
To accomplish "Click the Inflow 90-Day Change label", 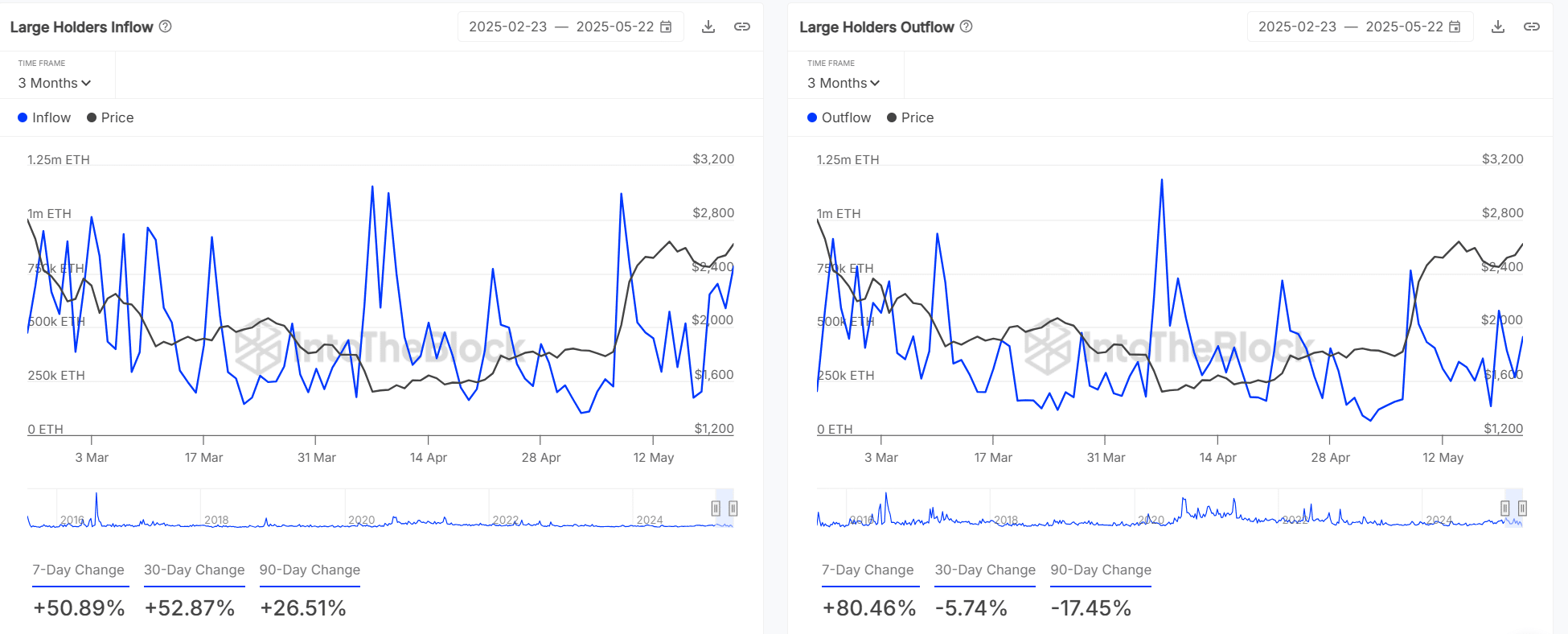I will point(310,570).
